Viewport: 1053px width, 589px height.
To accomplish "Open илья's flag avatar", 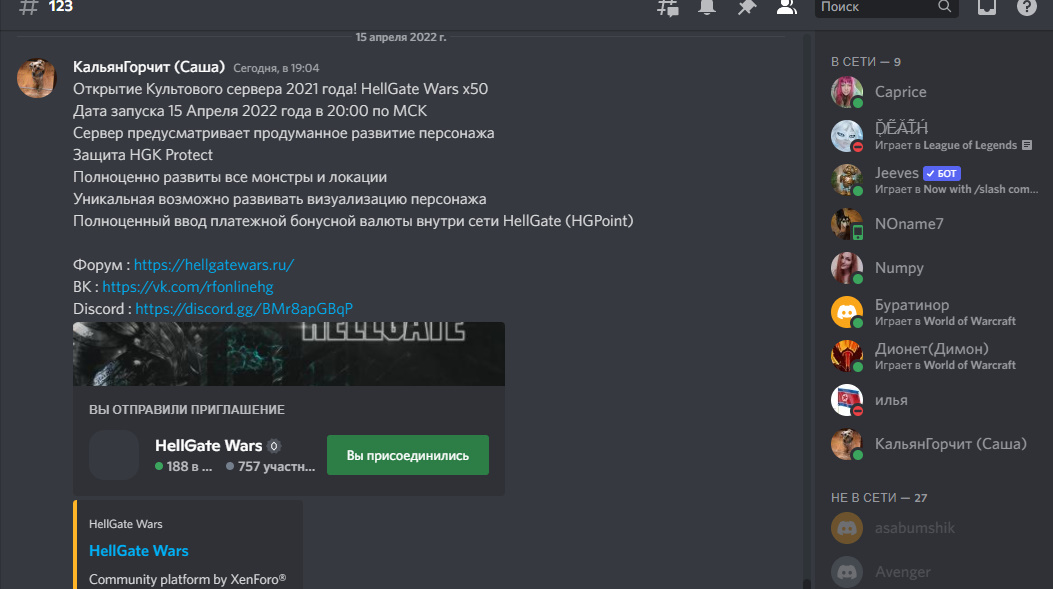I will pos(847,400).
